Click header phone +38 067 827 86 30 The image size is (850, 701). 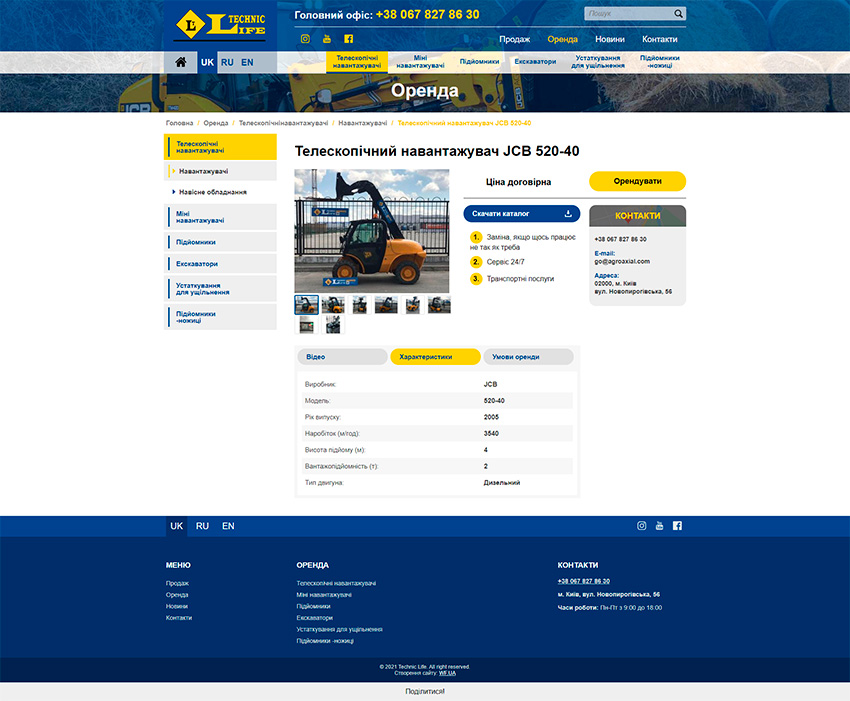coord(427,15)
